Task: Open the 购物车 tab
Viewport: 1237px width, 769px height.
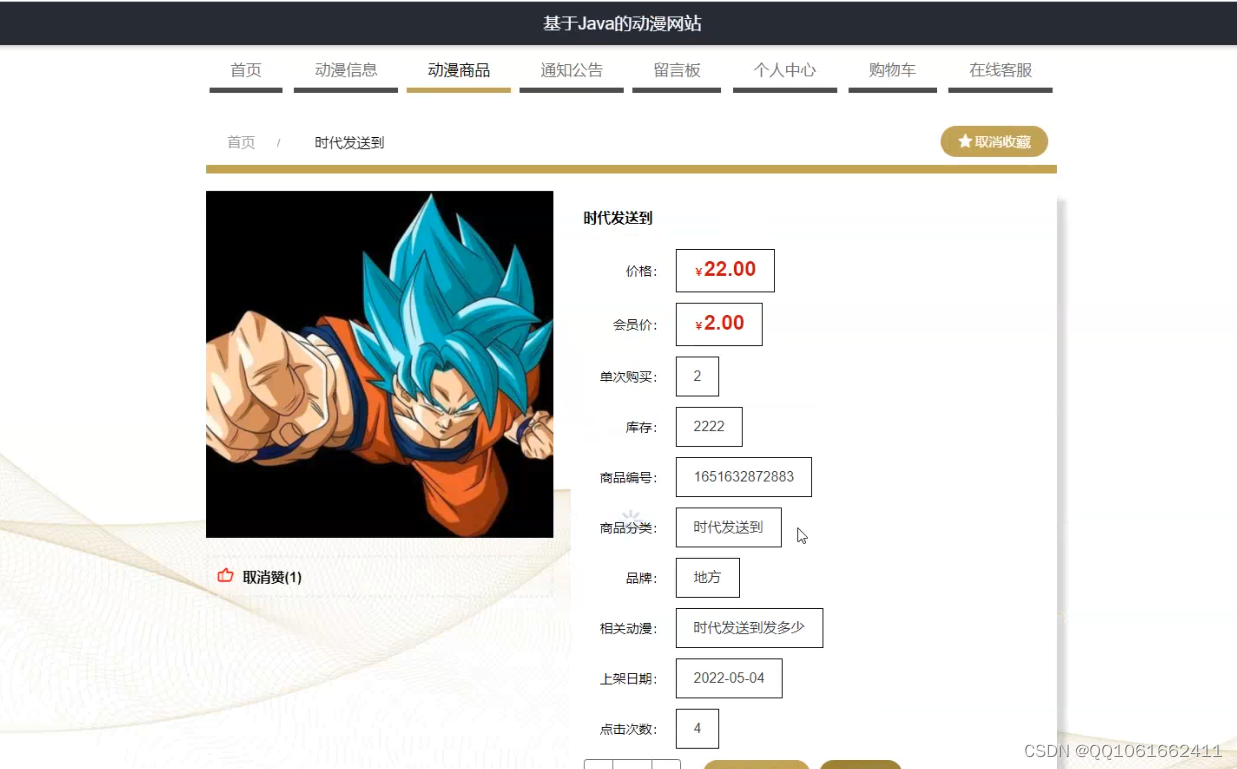Action: tap(893, 70)
